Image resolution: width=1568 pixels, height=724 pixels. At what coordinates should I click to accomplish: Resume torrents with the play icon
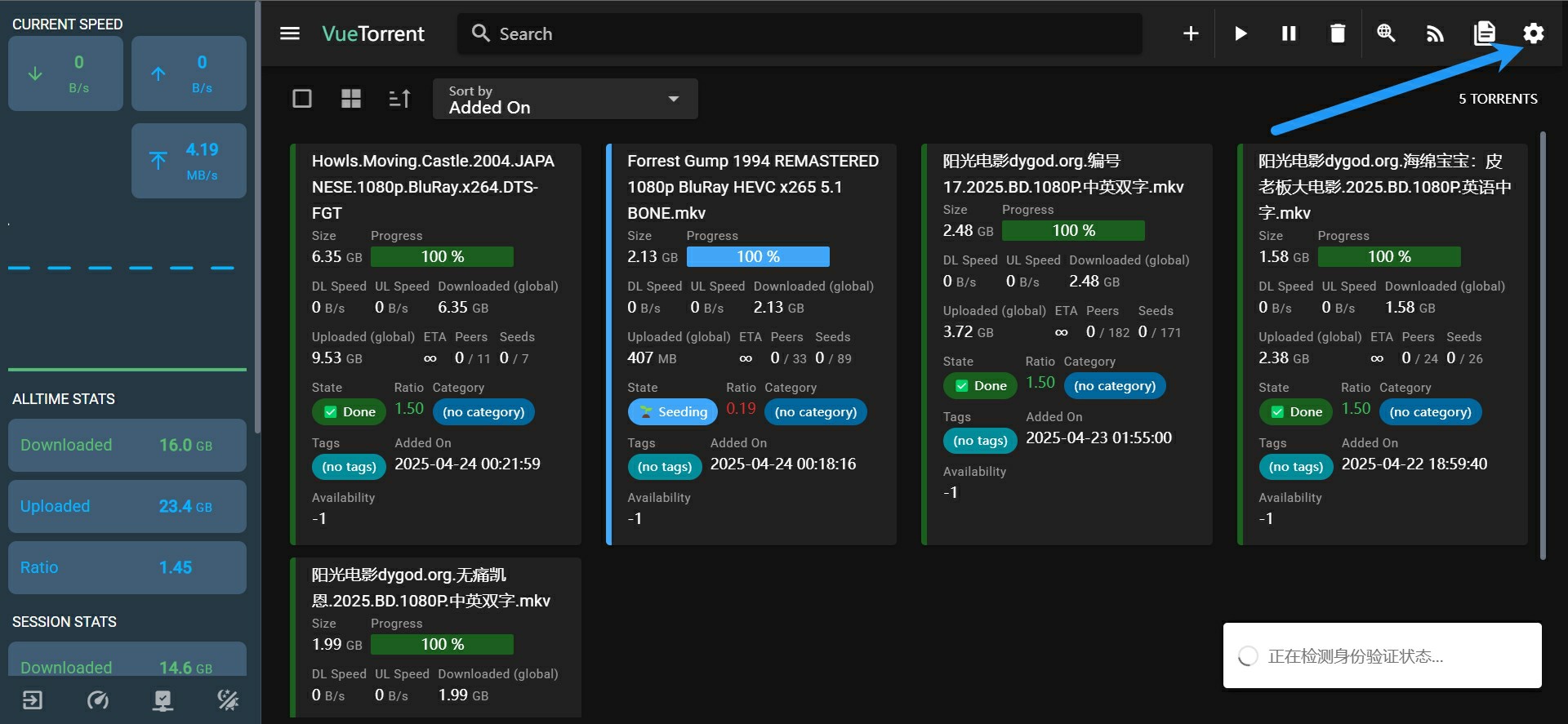click(1241, 33)
